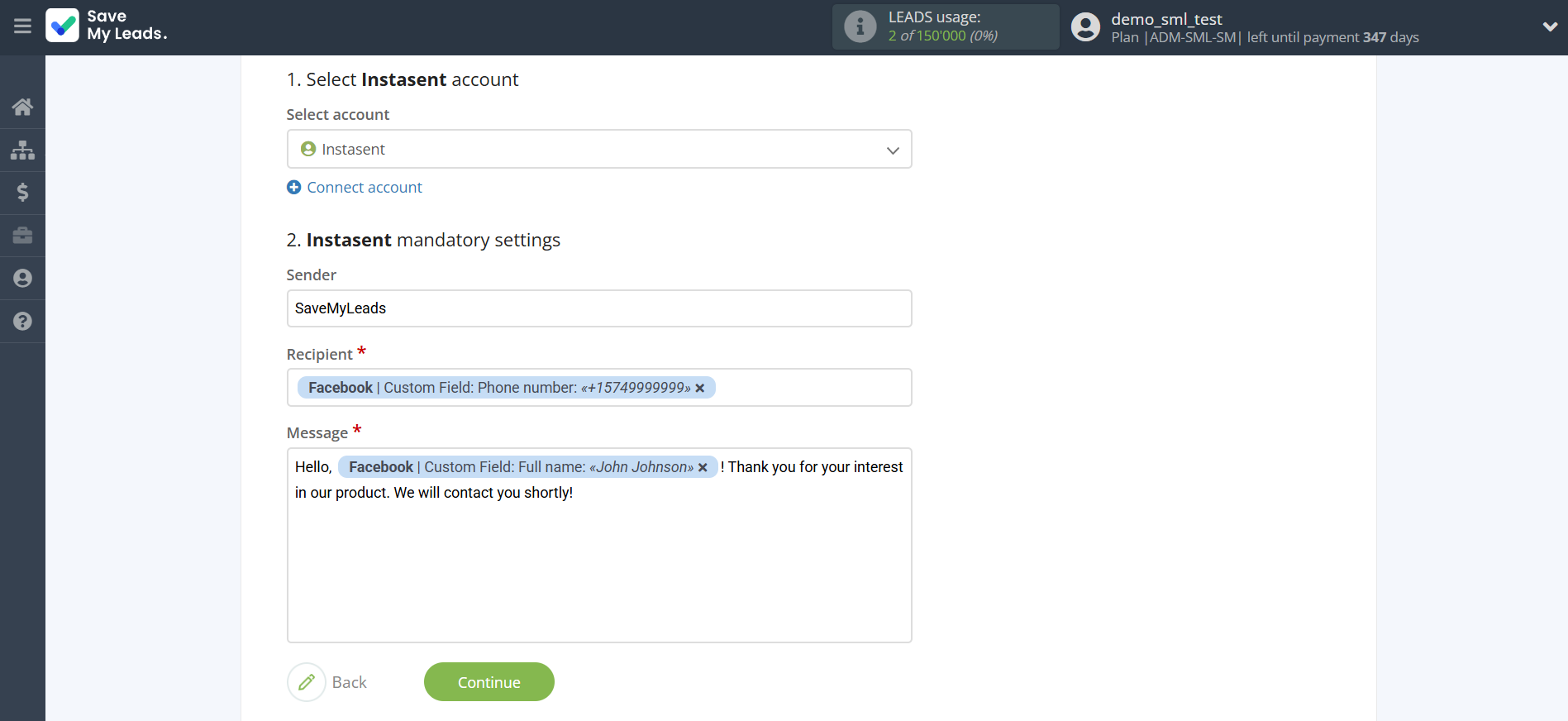The height and width of the screenshot is (721, 1568).
Task: Click the LEADS usage info icon
Action: (x=860, y=26)
